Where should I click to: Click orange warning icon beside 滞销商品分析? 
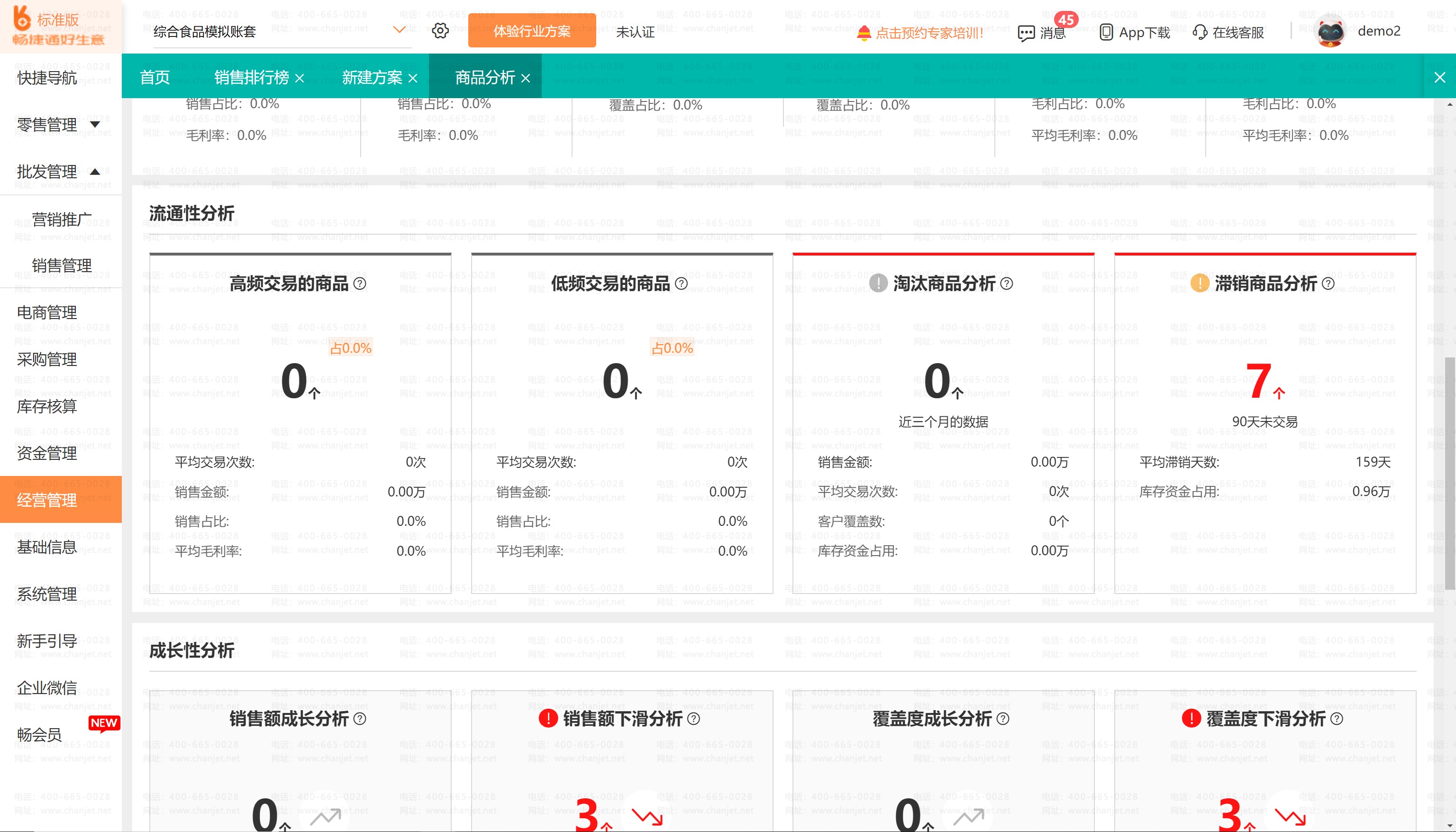[1200, 283]
